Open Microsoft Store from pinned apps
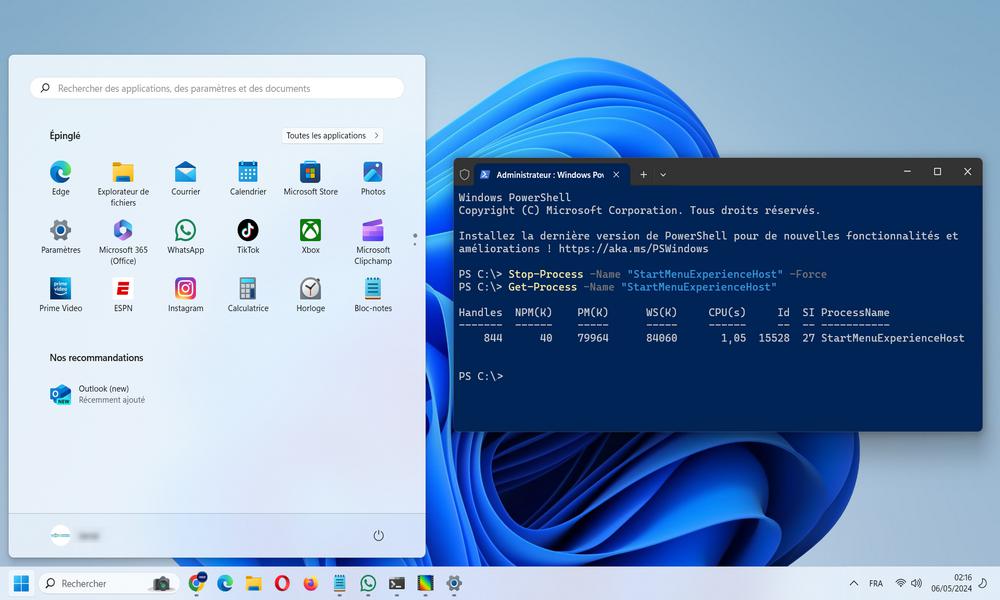Image resolution: width=1000 pixels, height=600 pixels. (310, 173)
